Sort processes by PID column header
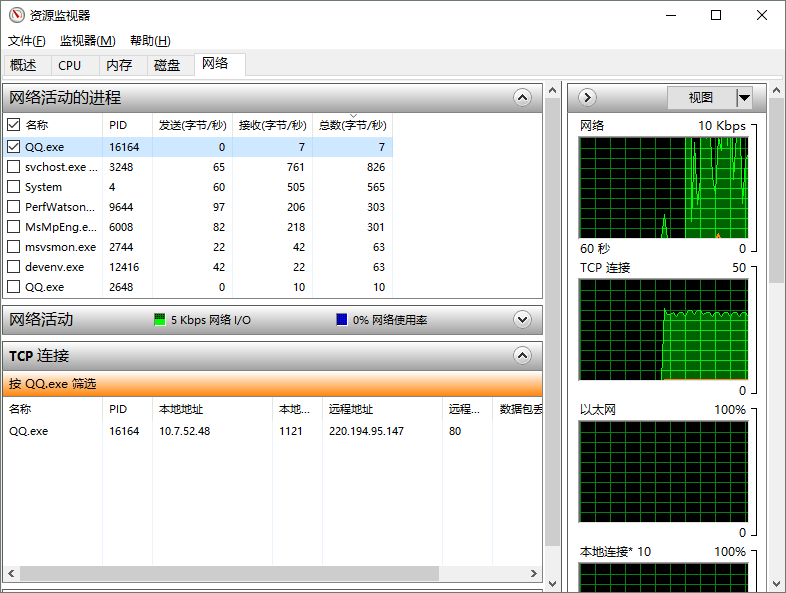The height and width of the screenshot is (593, 786). 127,125
